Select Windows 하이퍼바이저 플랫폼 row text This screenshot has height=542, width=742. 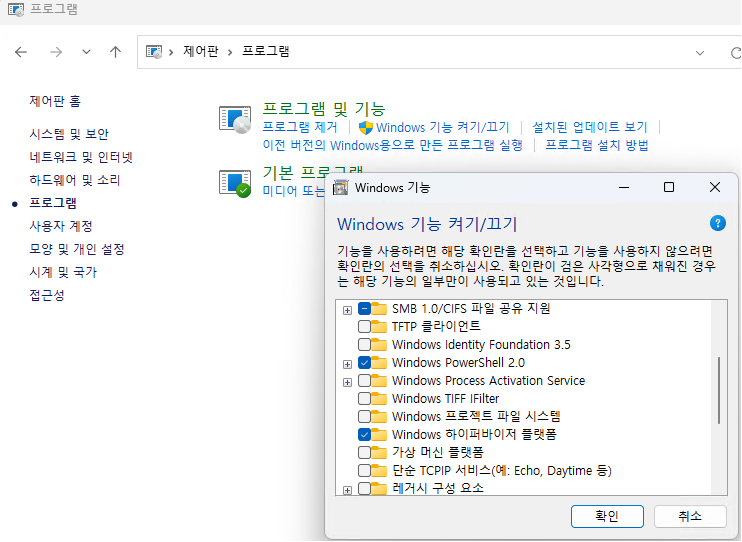[474, 435]
